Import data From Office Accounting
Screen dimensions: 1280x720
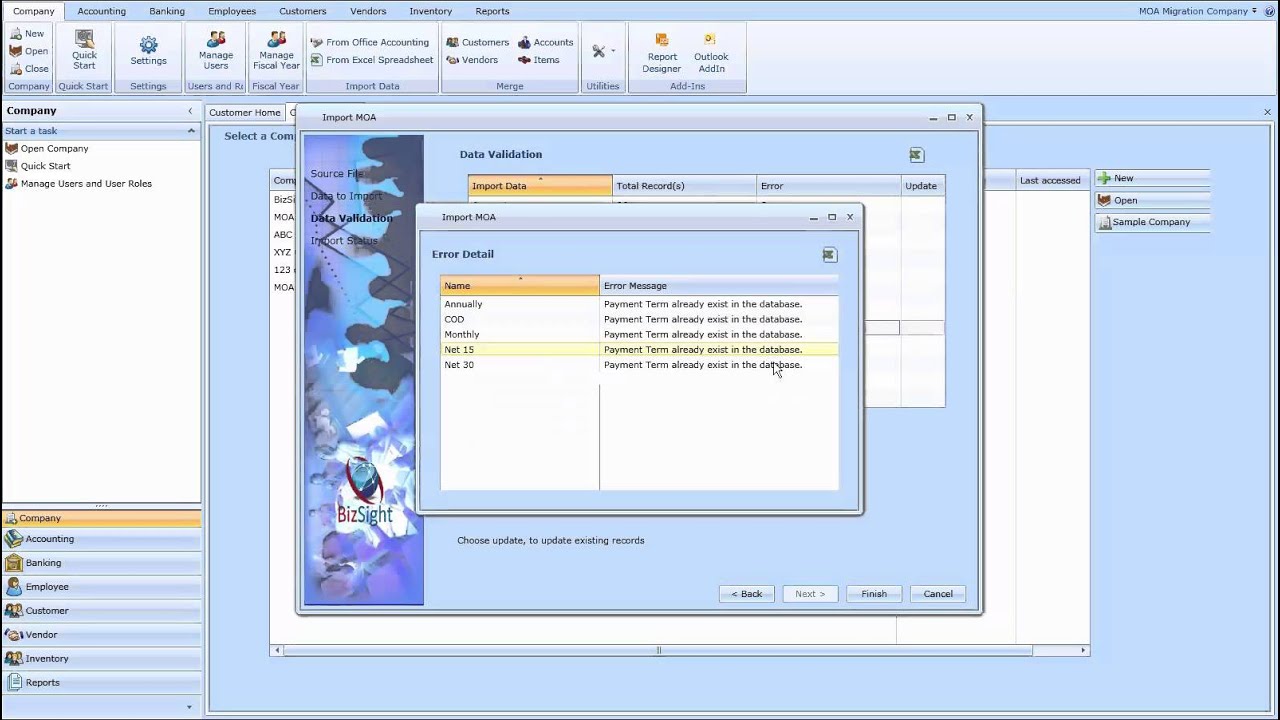click(x=370, y=42)
